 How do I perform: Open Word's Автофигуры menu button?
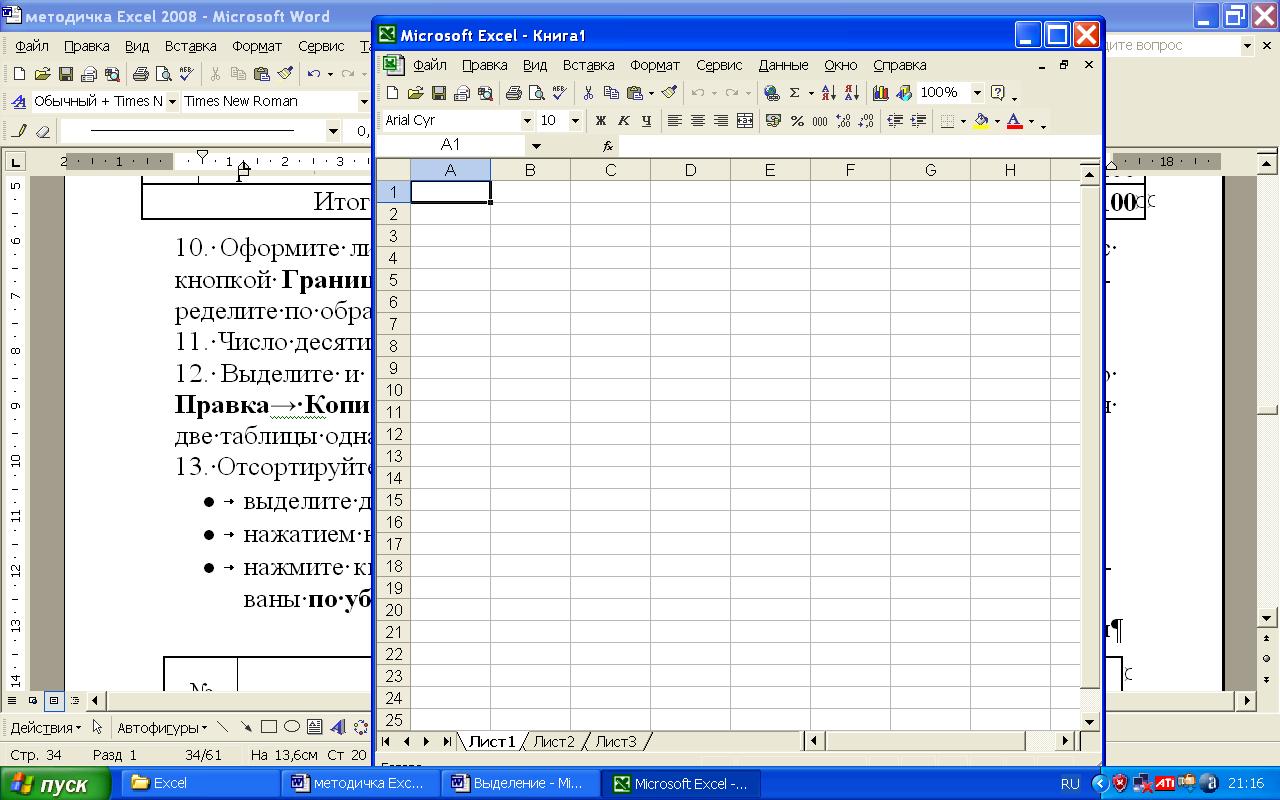point(161,727)
